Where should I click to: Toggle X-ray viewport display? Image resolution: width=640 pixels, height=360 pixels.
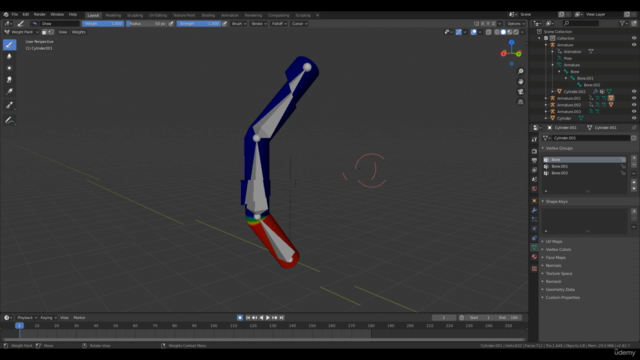point(489,32)
